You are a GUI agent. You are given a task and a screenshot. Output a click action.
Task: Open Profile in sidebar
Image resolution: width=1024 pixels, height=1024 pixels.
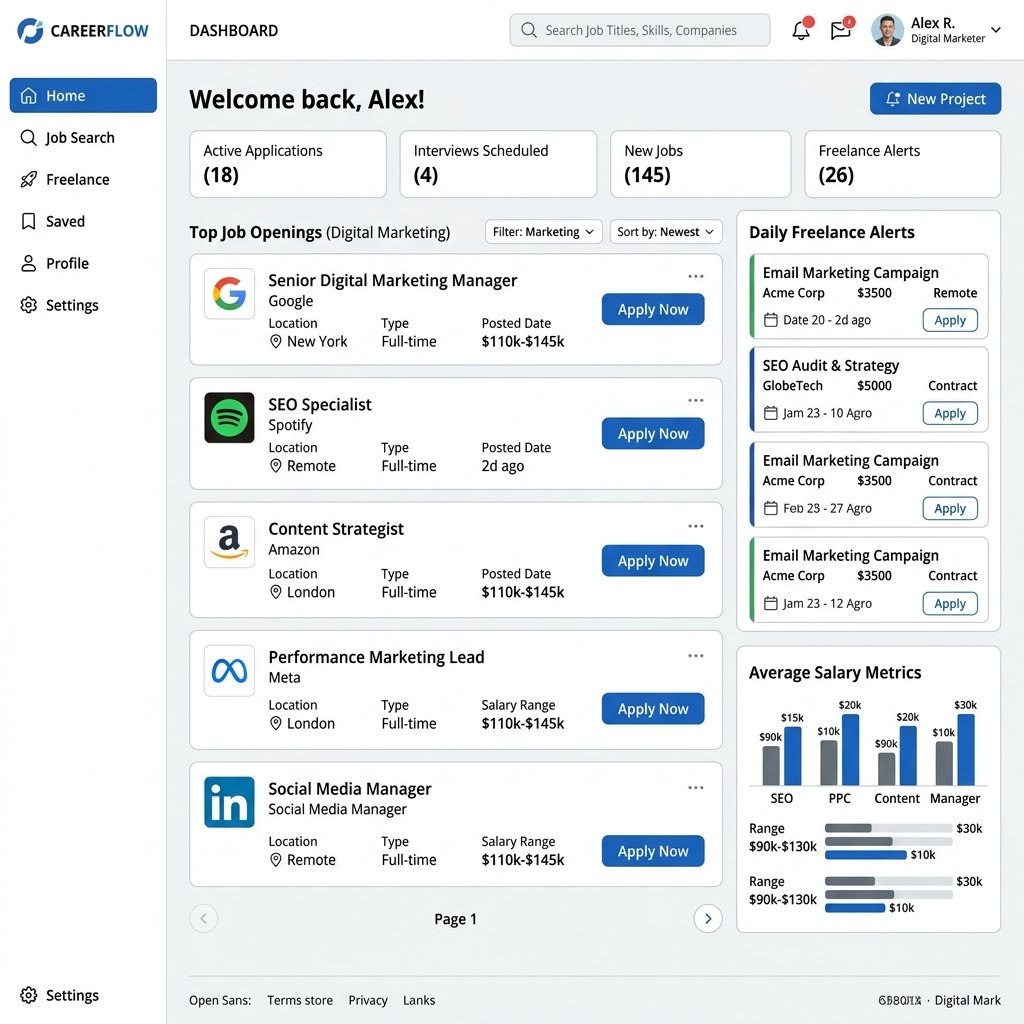coord(83,263)
